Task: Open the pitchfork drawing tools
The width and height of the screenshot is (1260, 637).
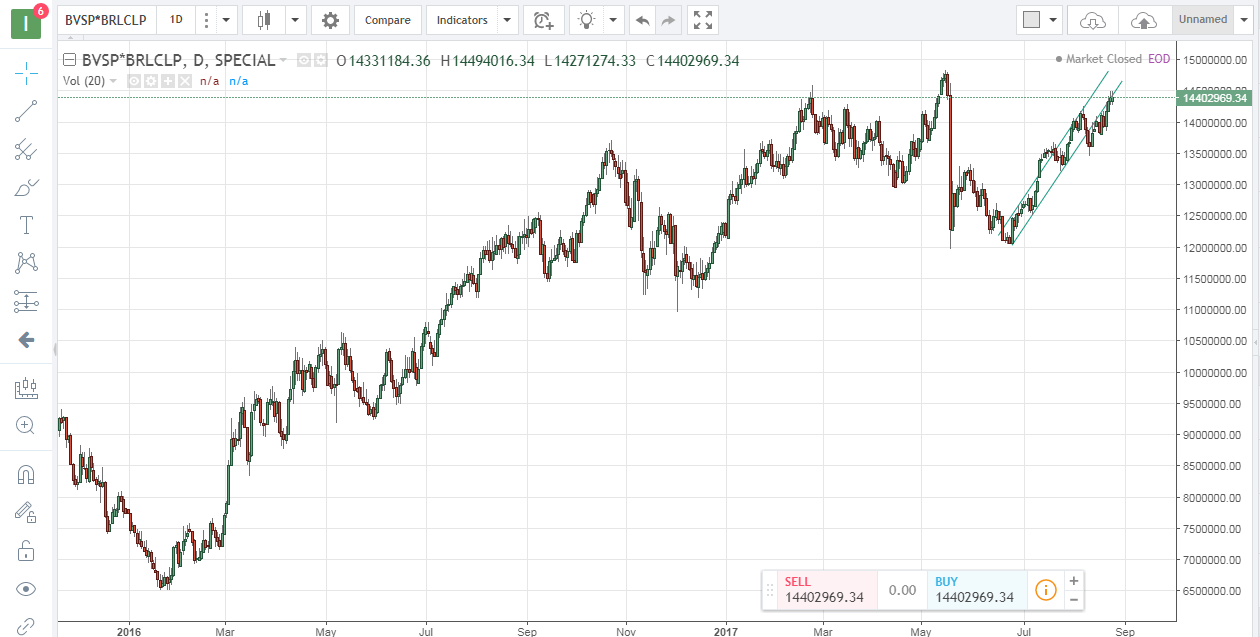Action: tap(27, 149)
